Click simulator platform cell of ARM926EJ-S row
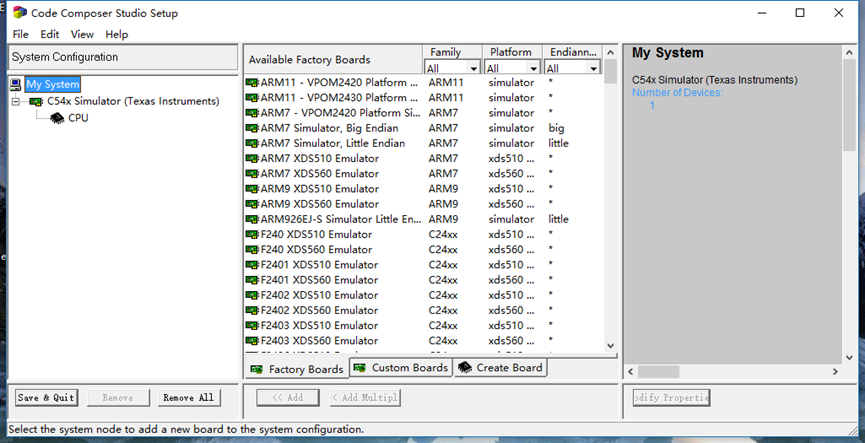The width and height of the screenshot is (865, 443). (x=511, y=219)
